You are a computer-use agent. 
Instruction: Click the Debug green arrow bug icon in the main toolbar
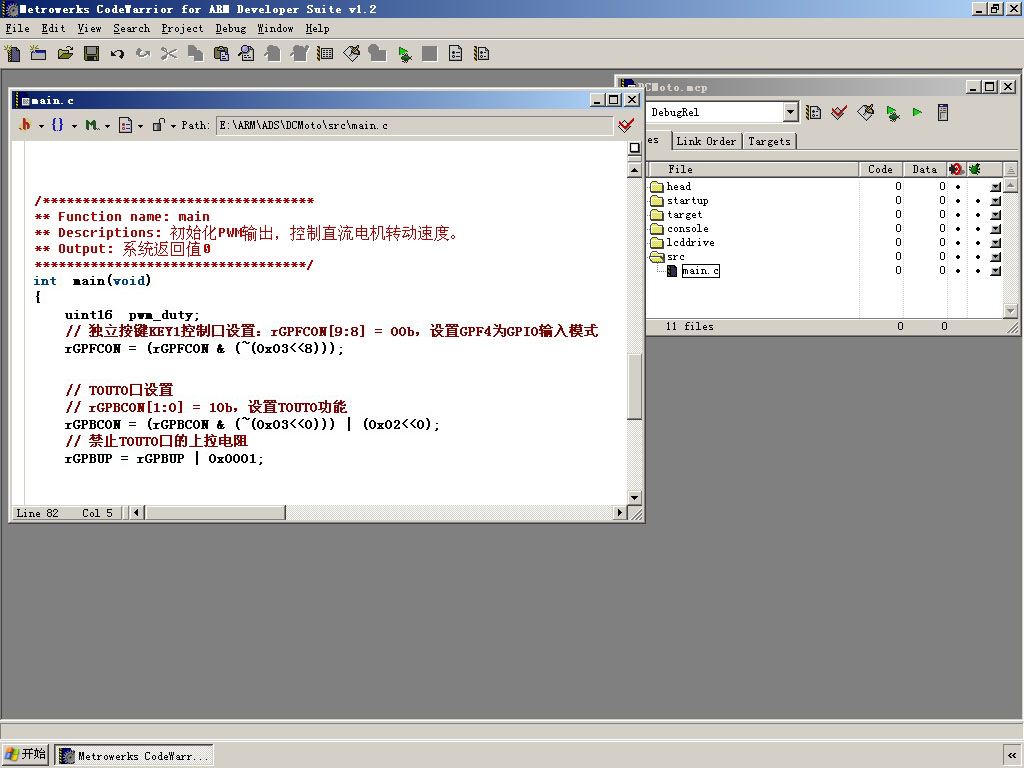404,54
